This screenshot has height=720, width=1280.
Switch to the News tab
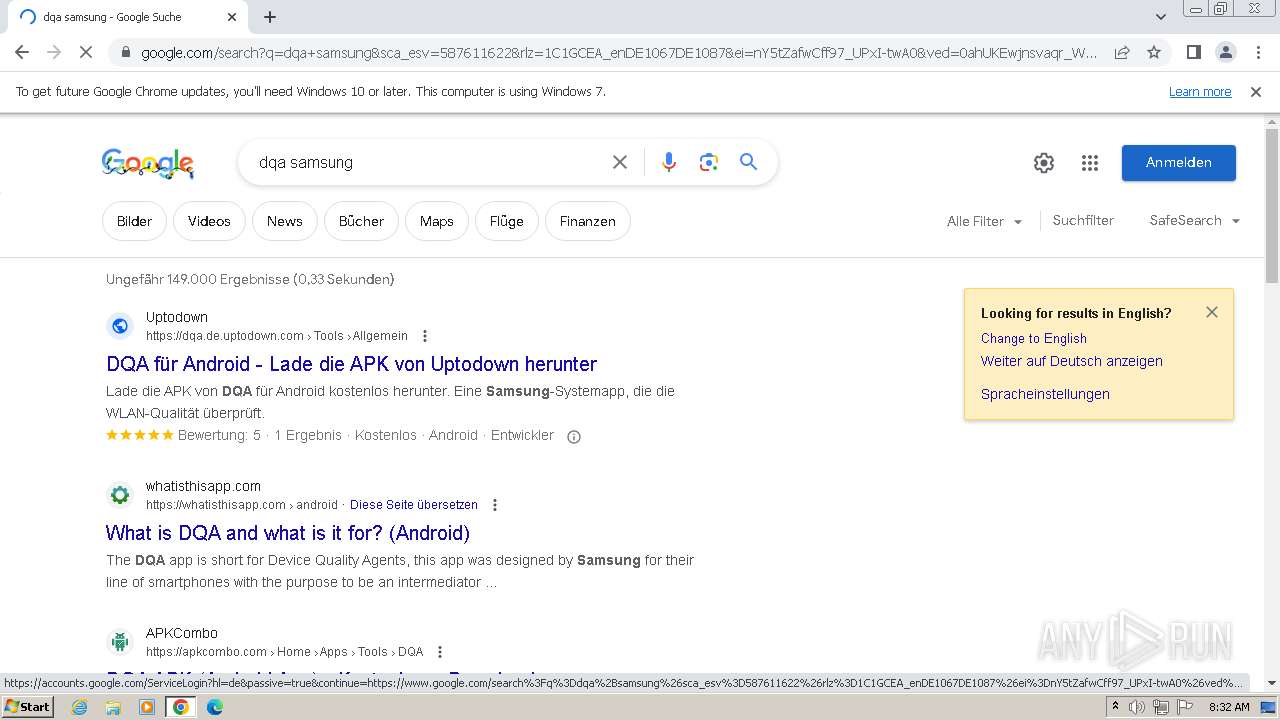click(284, 221)
